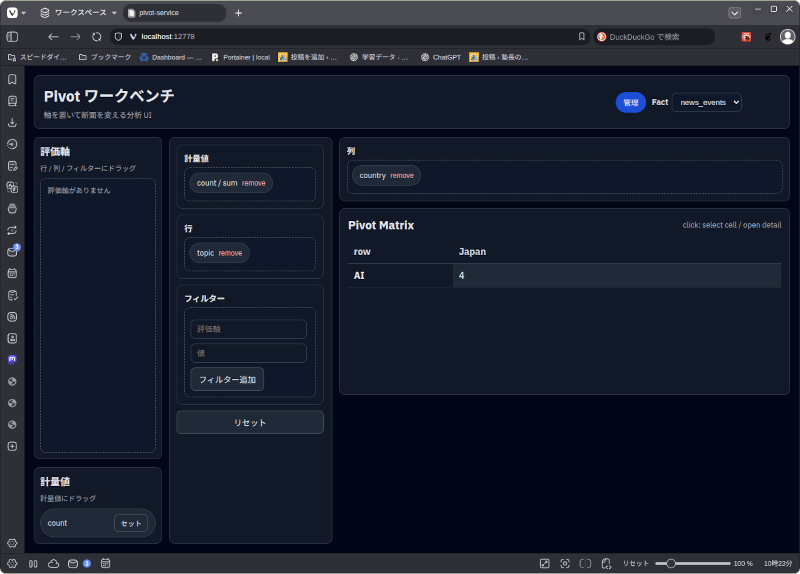
Task: Toggle the side panel visibility button
Action: click(x=12, y=36)
